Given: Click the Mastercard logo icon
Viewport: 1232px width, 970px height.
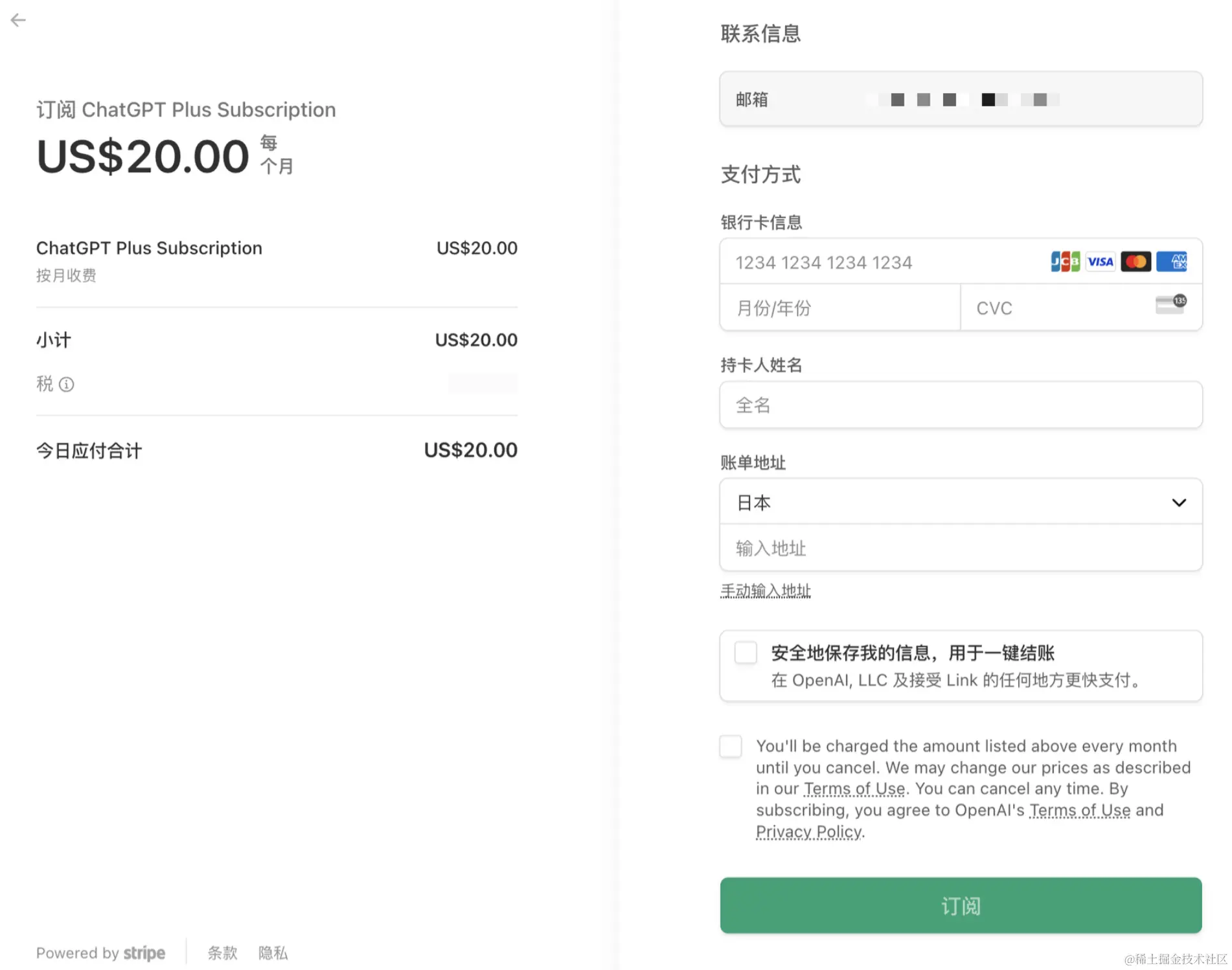Looking at the screenshot, I should tap(1136, 262).
